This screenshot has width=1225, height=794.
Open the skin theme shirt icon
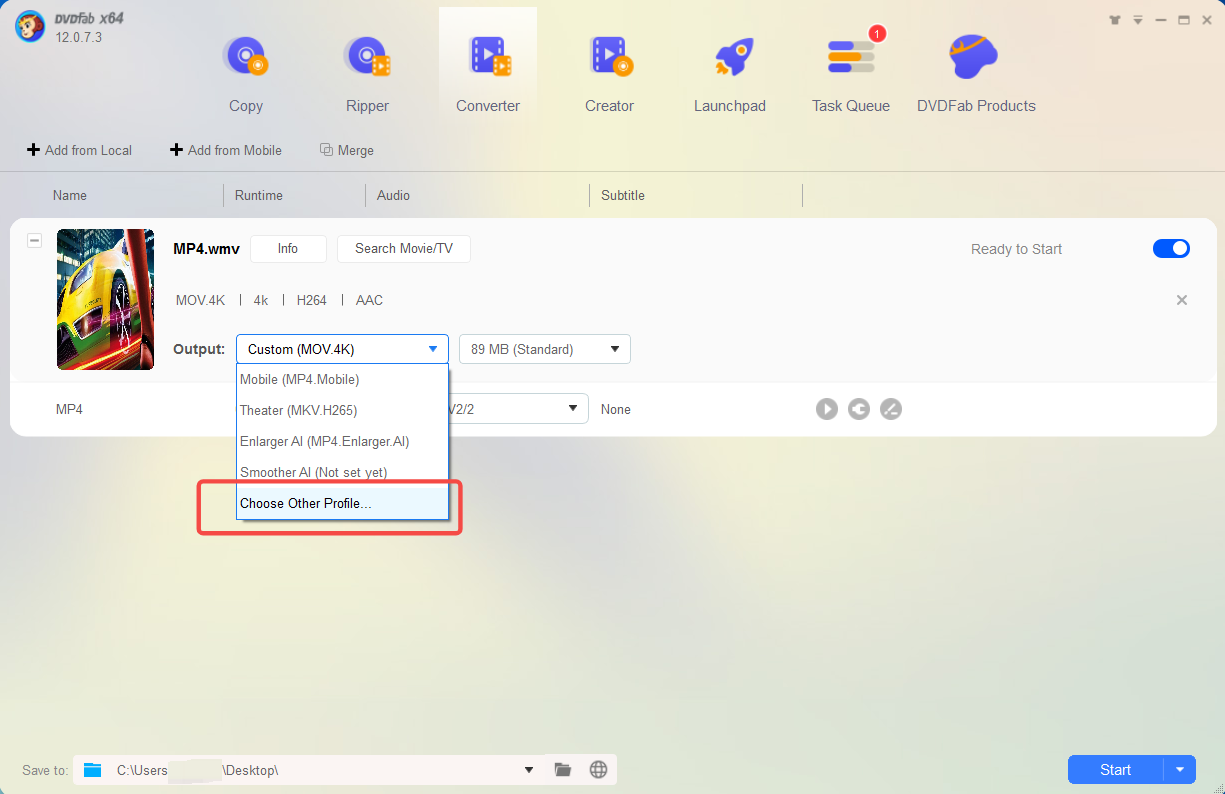click(x=1116, y=20)
